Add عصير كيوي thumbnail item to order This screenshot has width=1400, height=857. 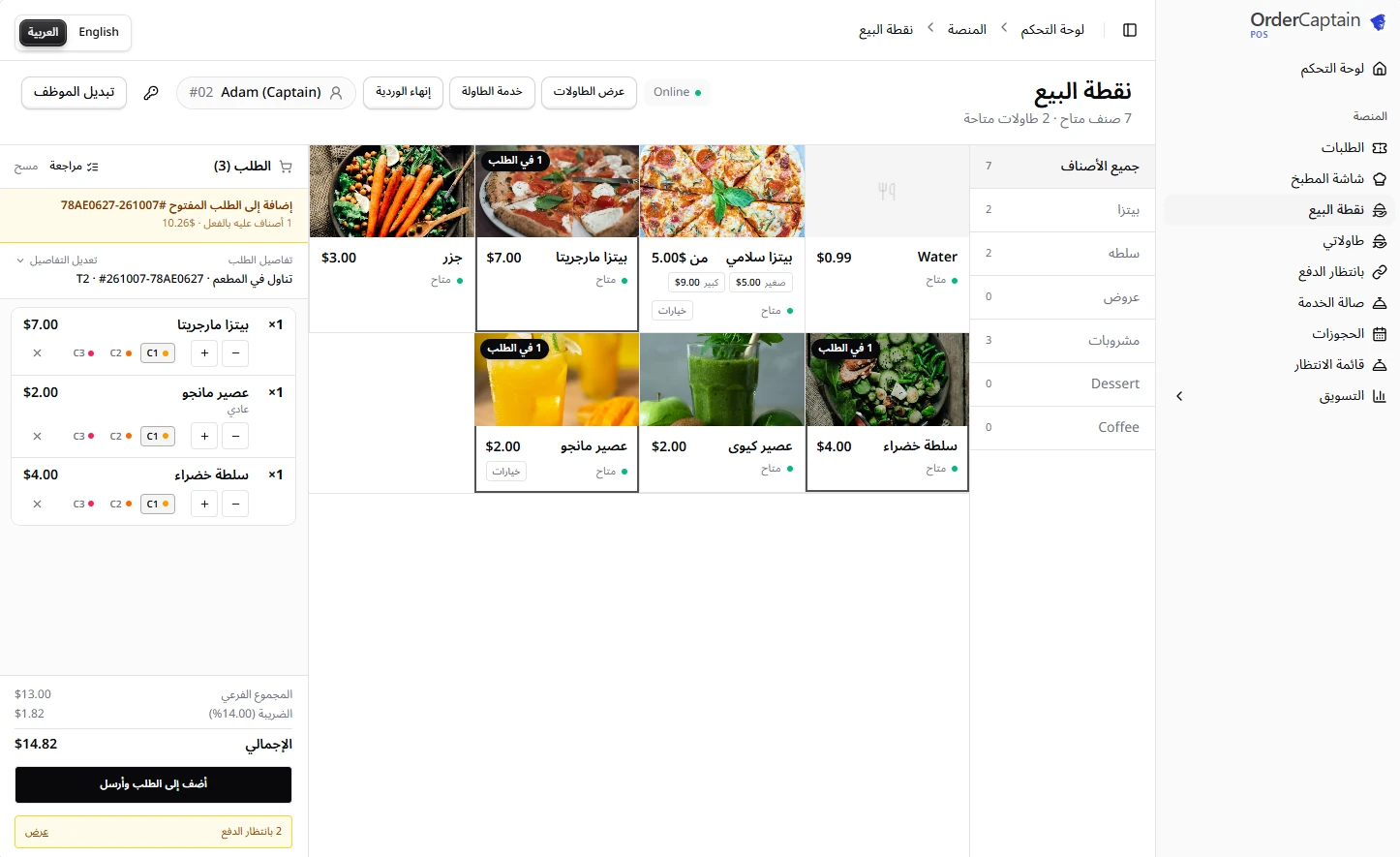722,380
